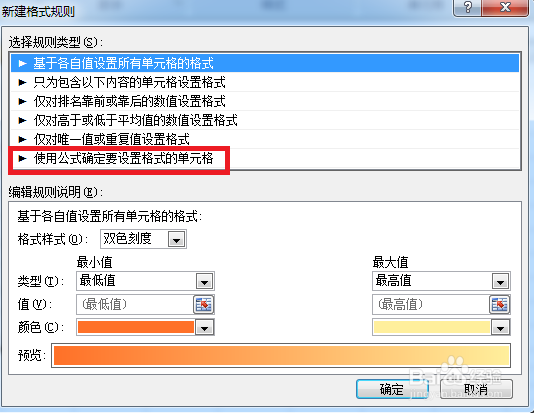The width and height of the screenshot is (534, 413).
Task: Open the 格式样式 双色刻度 dropdown
Action: point(176,239)
